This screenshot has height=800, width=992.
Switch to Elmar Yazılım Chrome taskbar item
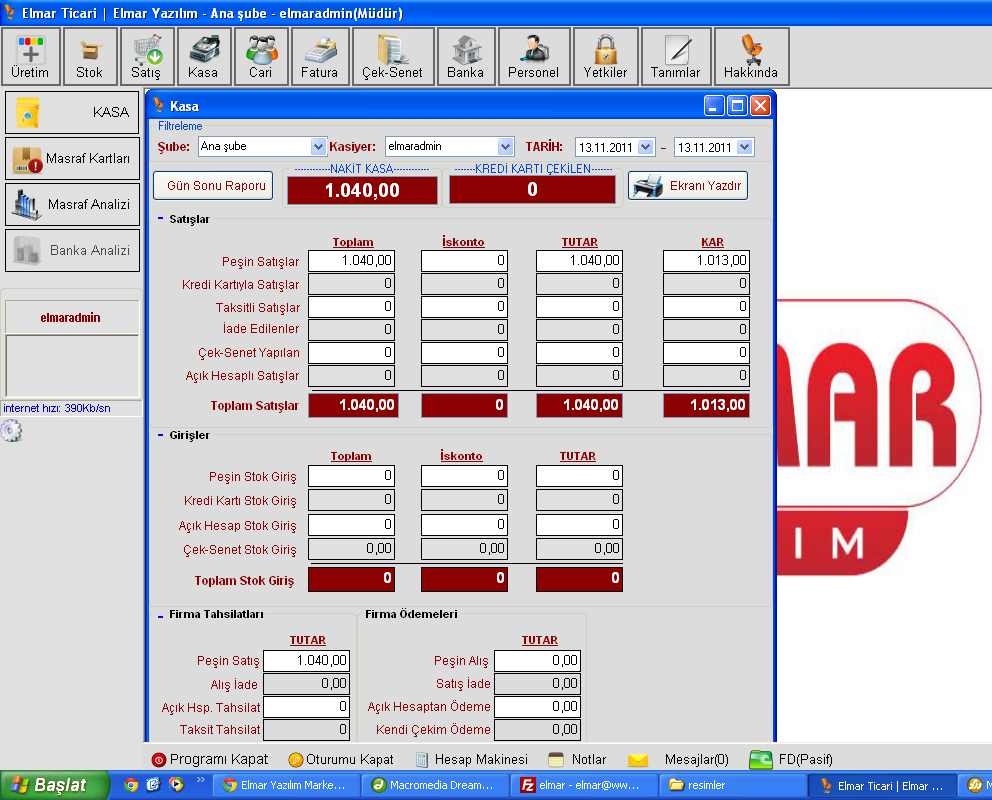pos(287,785)
